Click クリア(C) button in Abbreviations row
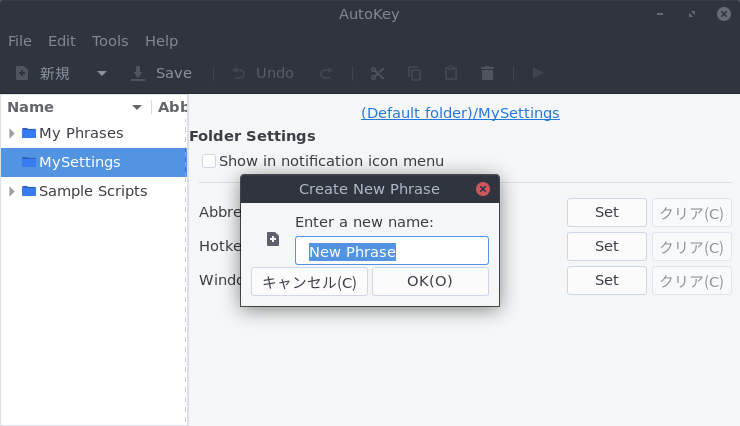Image resolution: width=740 pixels, height=426 pixels. coord(691,212)
